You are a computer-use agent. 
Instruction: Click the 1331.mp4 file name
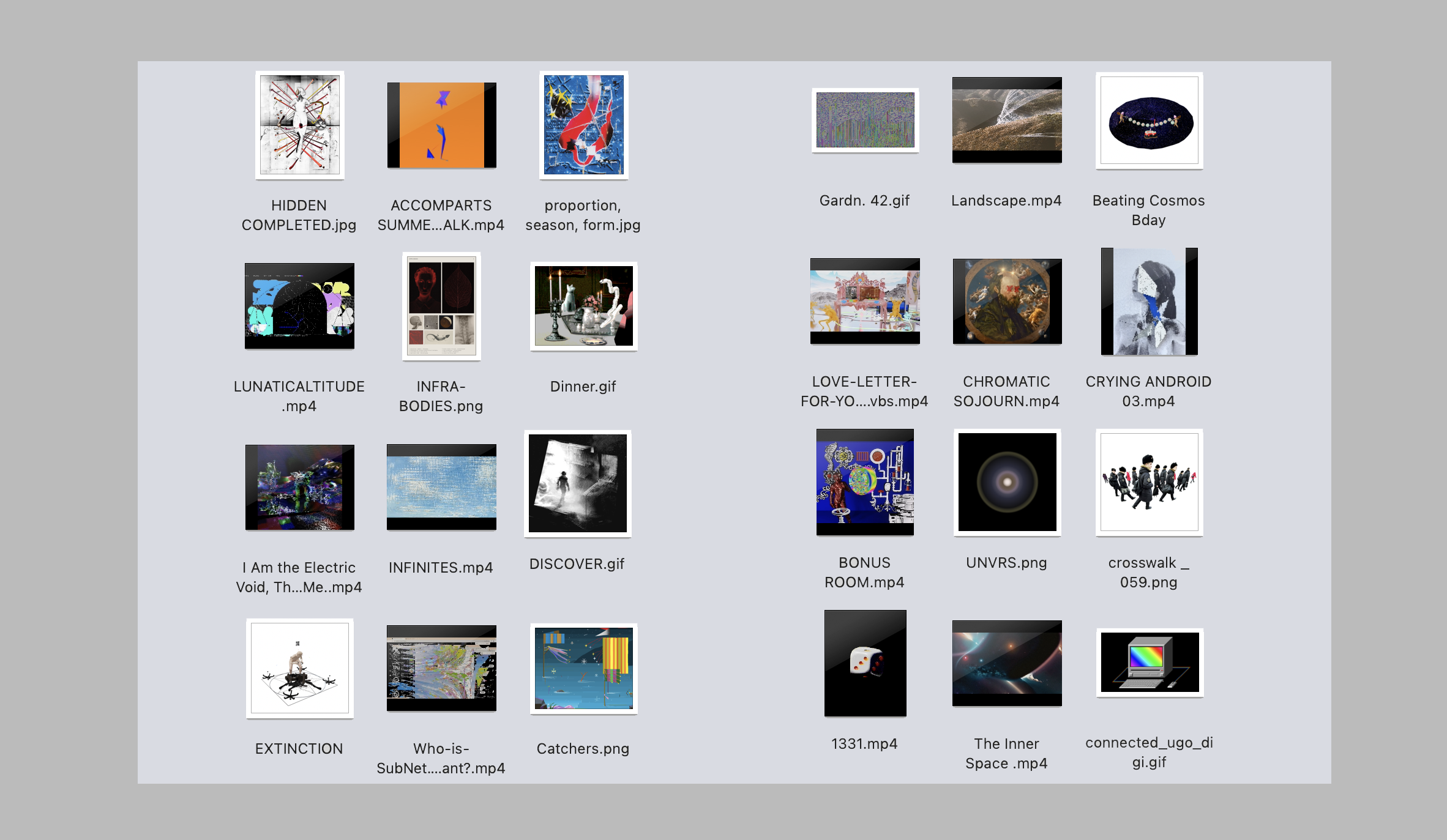(x=865, y=744)
